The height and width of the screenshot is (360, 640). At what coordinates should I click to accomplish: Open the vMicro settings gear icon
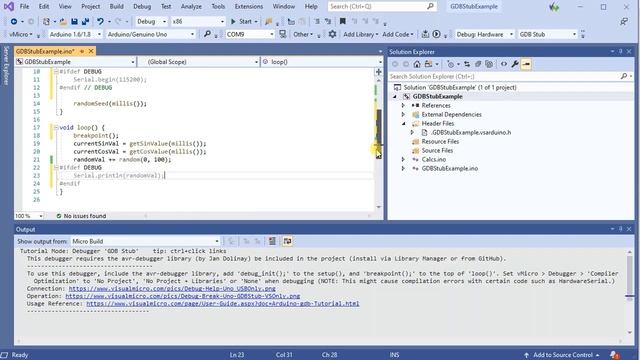click(332, 34)
